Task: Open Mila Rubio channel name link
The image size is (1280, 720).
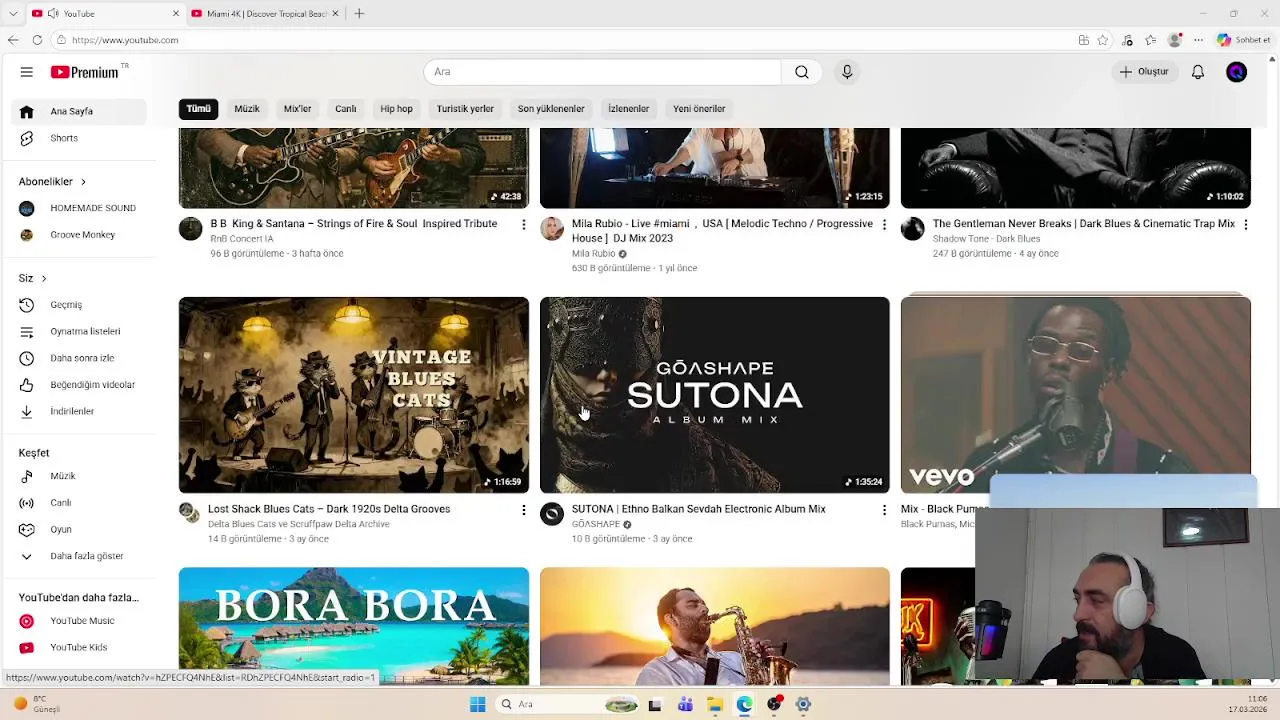Action: click(593, 254)
